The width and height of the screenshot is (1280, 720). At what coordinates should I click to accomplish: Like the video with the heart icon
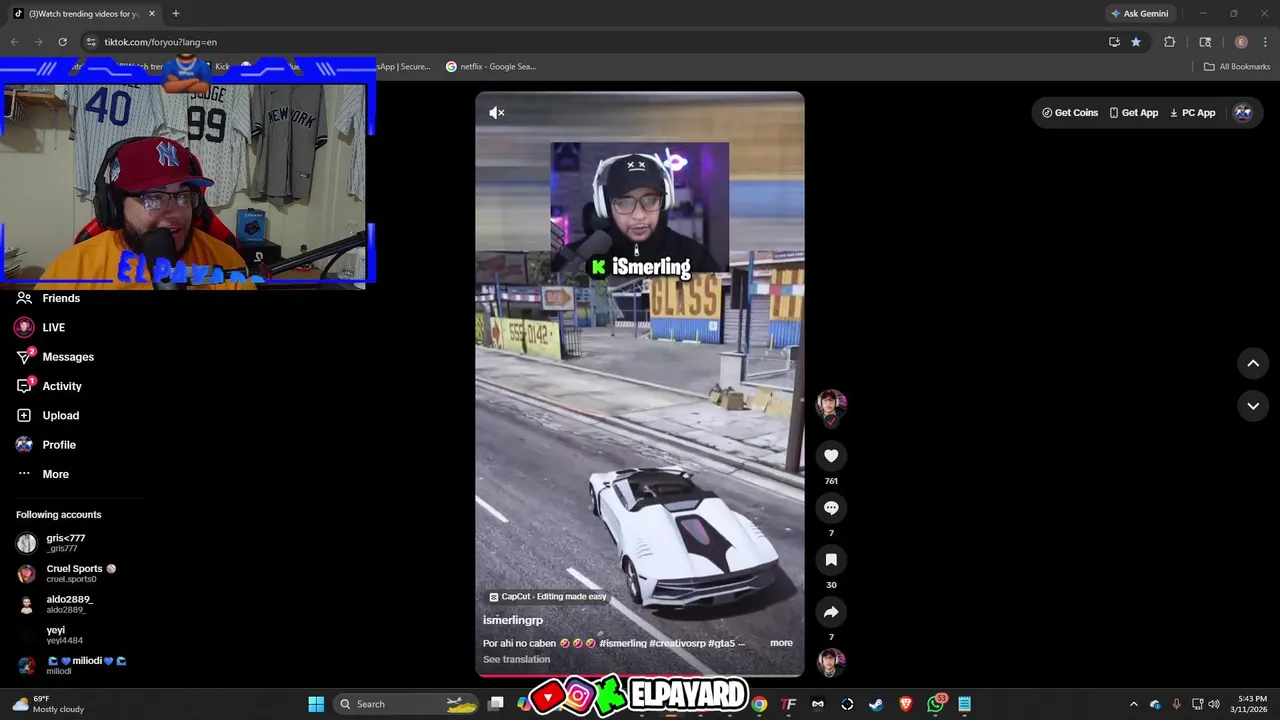coord(831,456)
